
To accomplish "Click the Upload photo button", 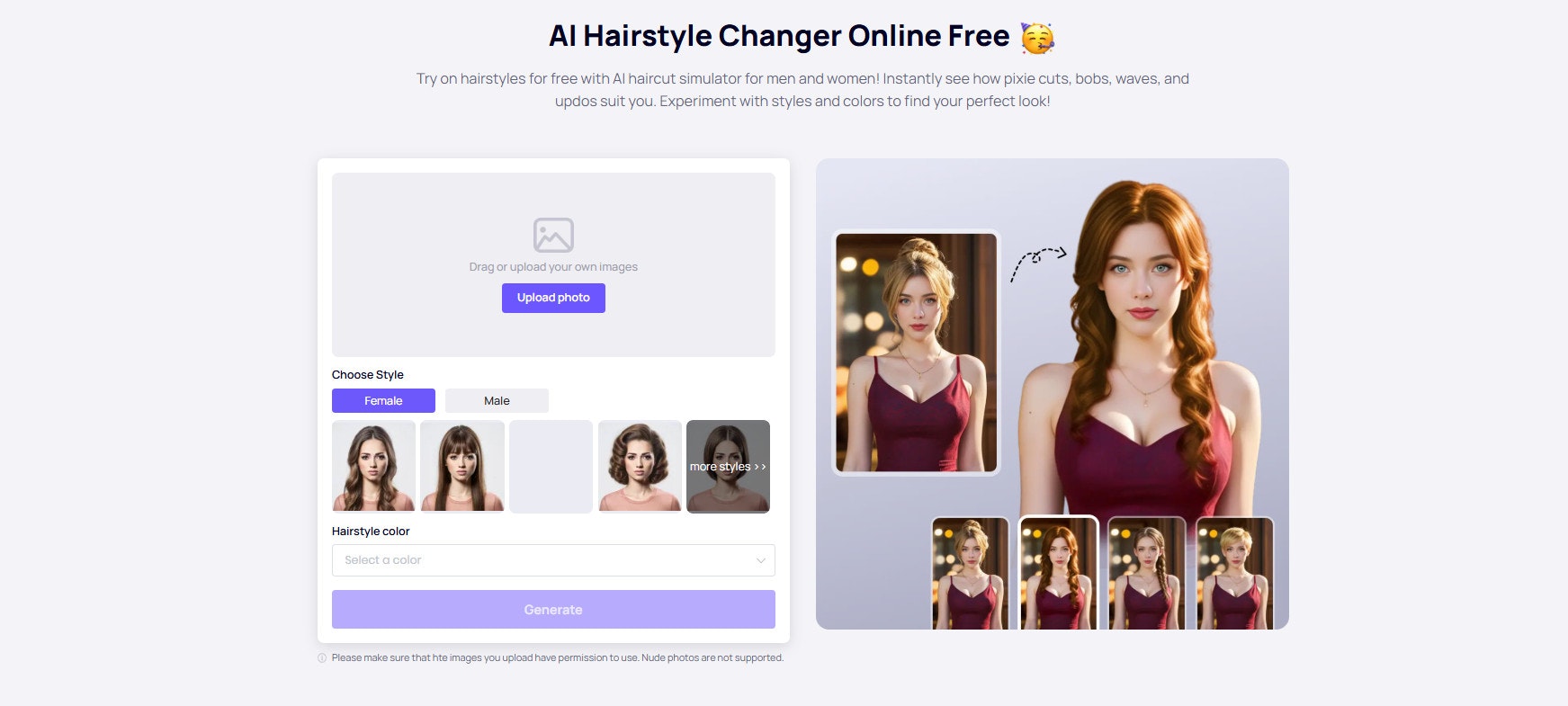I will 553,298.
